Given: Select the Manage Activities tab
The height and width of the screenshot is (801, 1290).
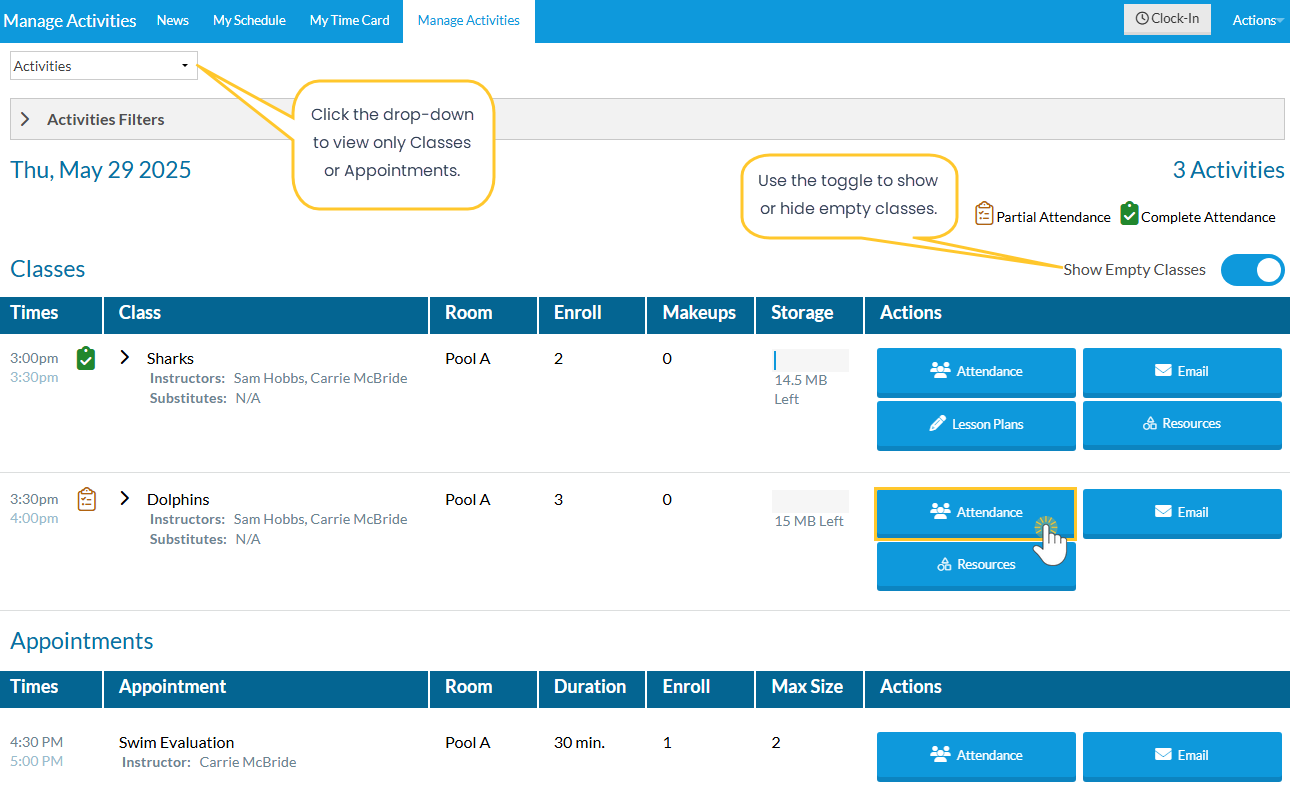Looking at the screenshot, I should tap(469, 21).
